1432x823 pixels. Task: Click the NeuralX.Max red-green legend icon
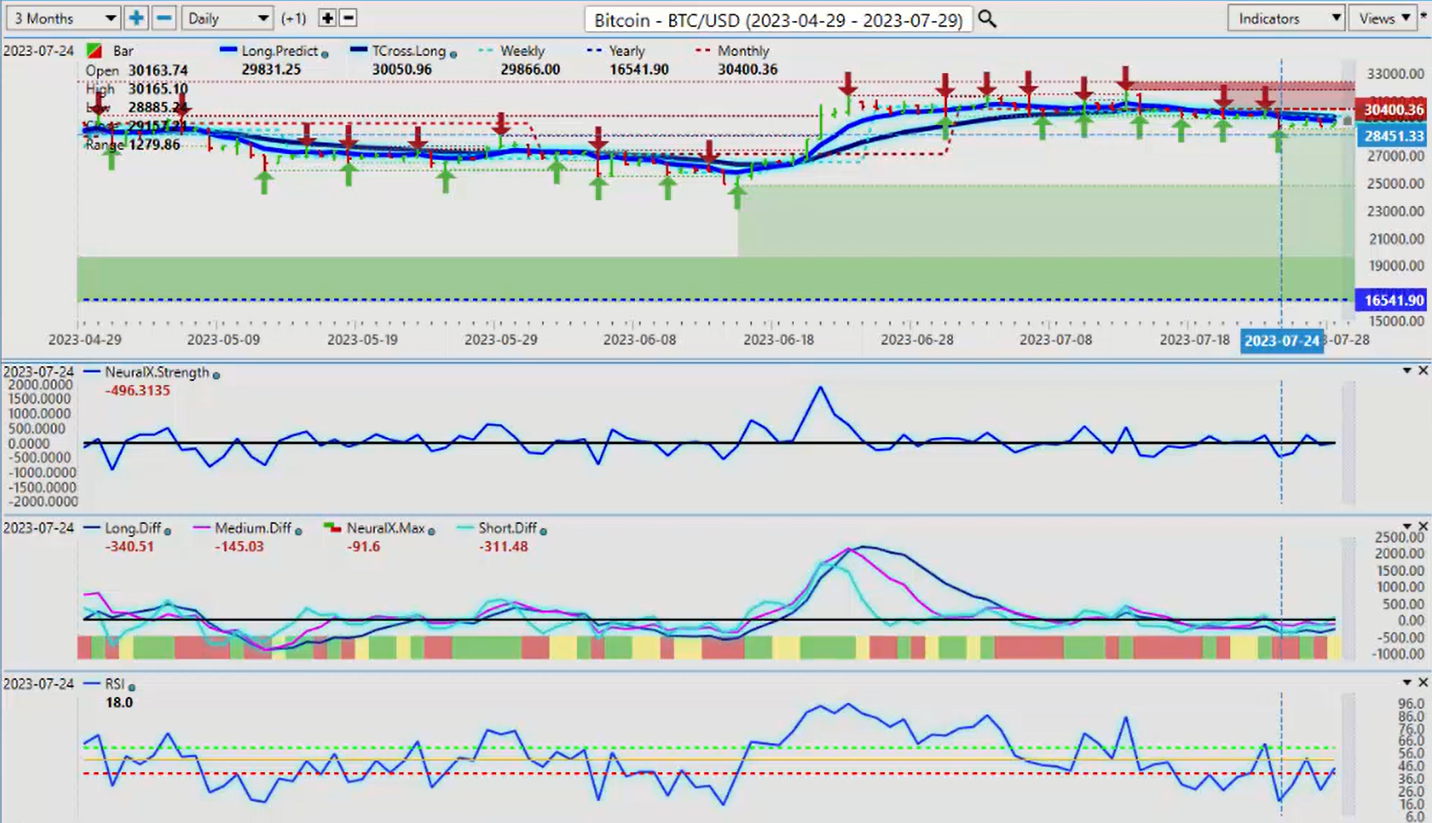(x=333, y=526)
